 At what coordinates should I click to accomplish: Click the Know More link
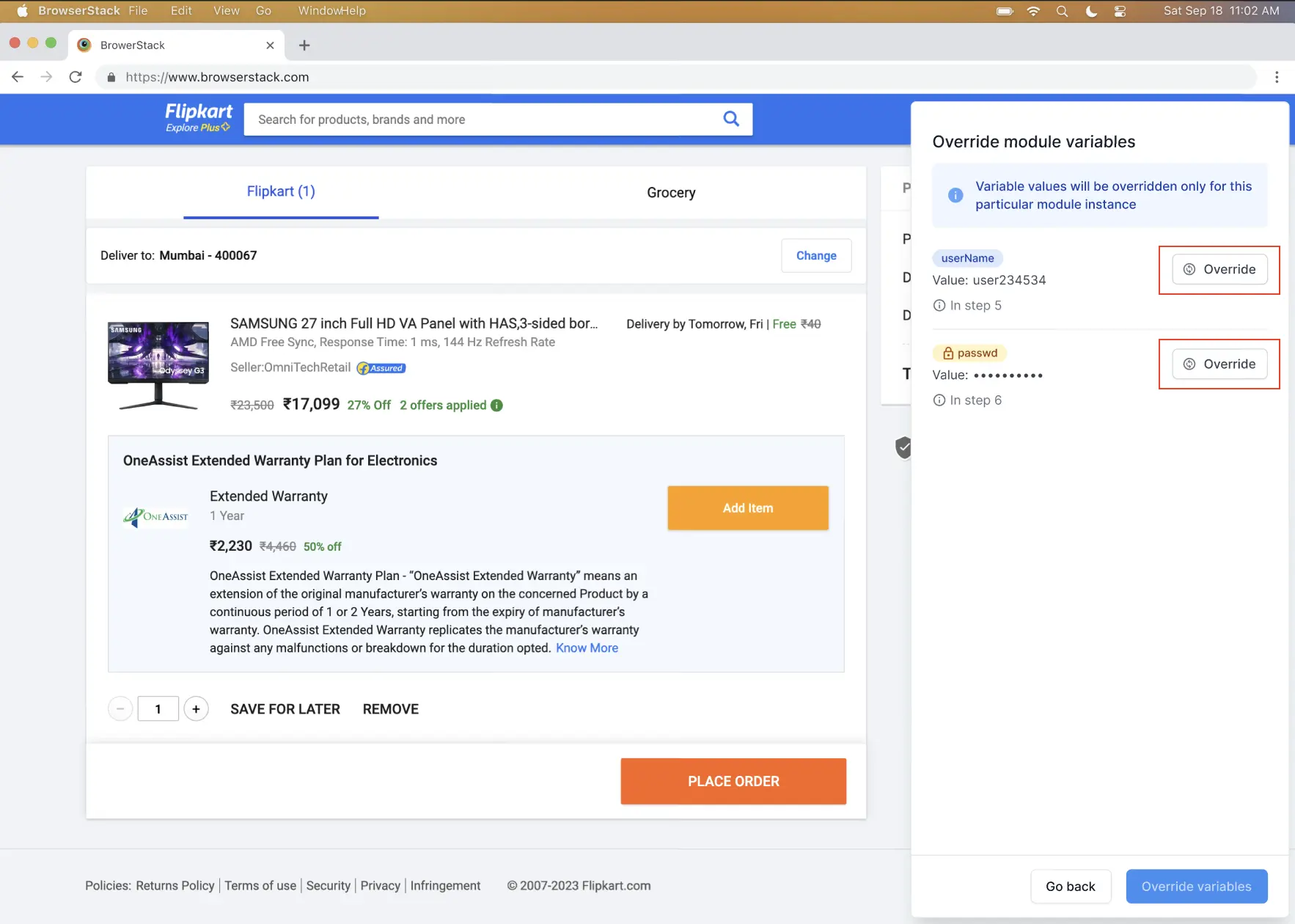tap(587, 648)
